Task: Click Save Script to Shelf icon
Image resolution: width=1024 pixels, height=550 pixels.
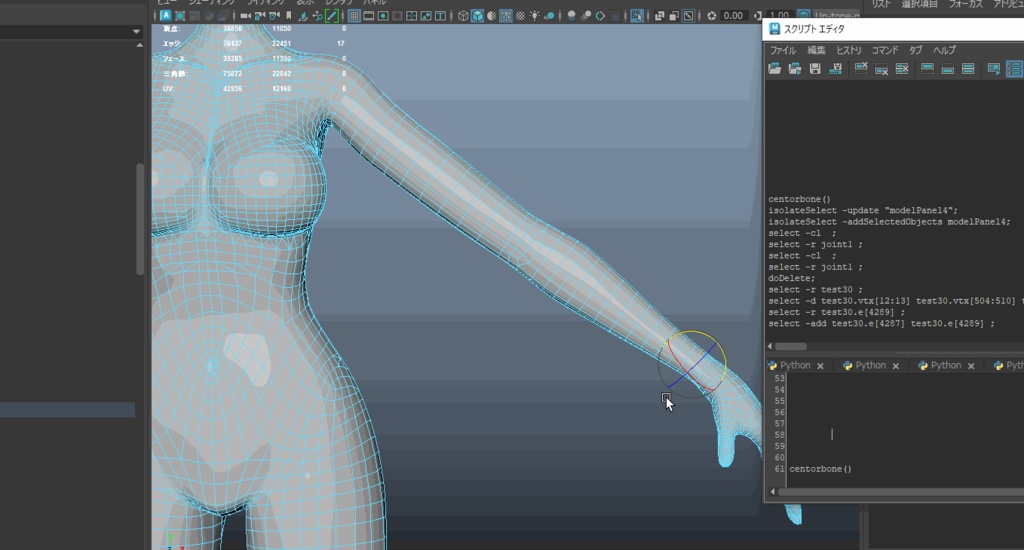Action: coord(835,69)
